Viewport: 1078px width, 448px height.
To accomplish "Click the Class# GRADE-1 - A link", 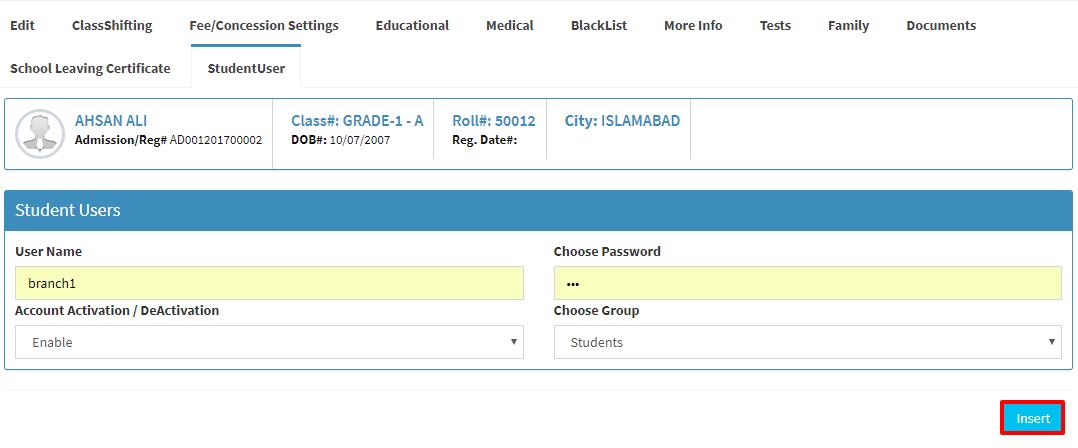I will [358, 121].
